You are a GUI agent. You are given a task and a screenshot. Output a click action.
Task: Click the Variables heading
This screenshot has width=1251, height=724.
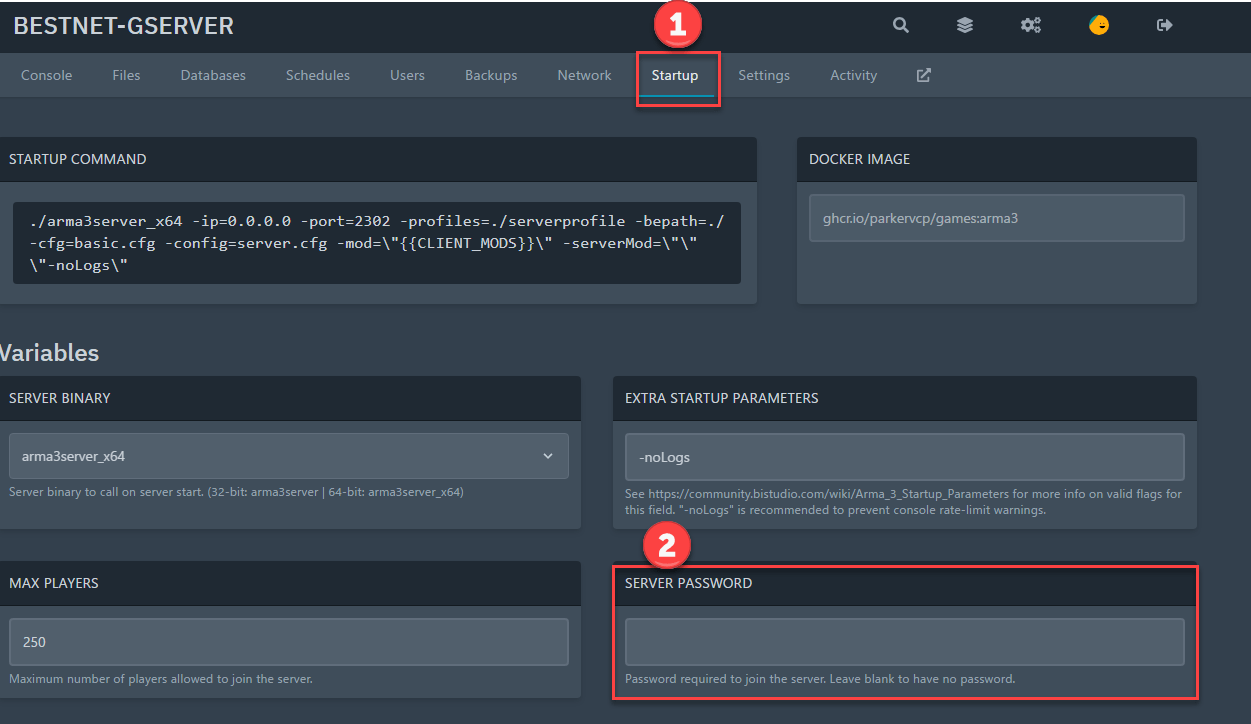click(49, 352)
